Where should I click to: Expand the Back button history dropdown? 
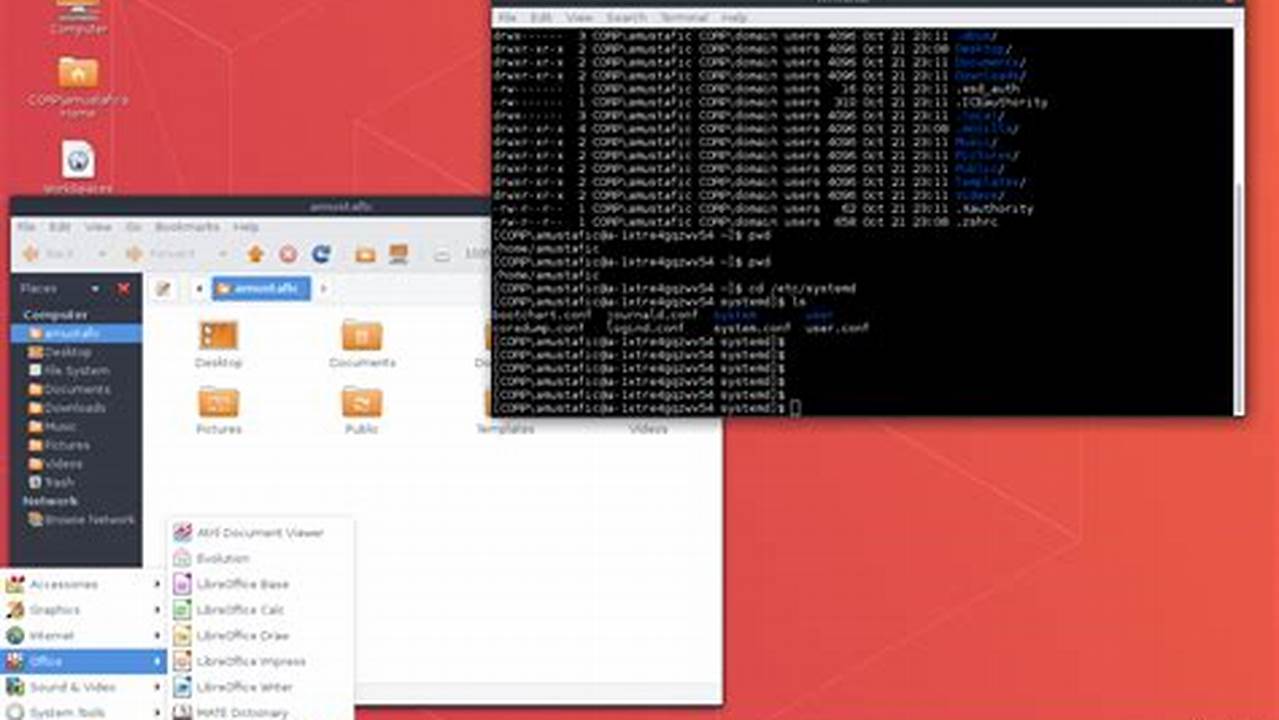[103, 253]
